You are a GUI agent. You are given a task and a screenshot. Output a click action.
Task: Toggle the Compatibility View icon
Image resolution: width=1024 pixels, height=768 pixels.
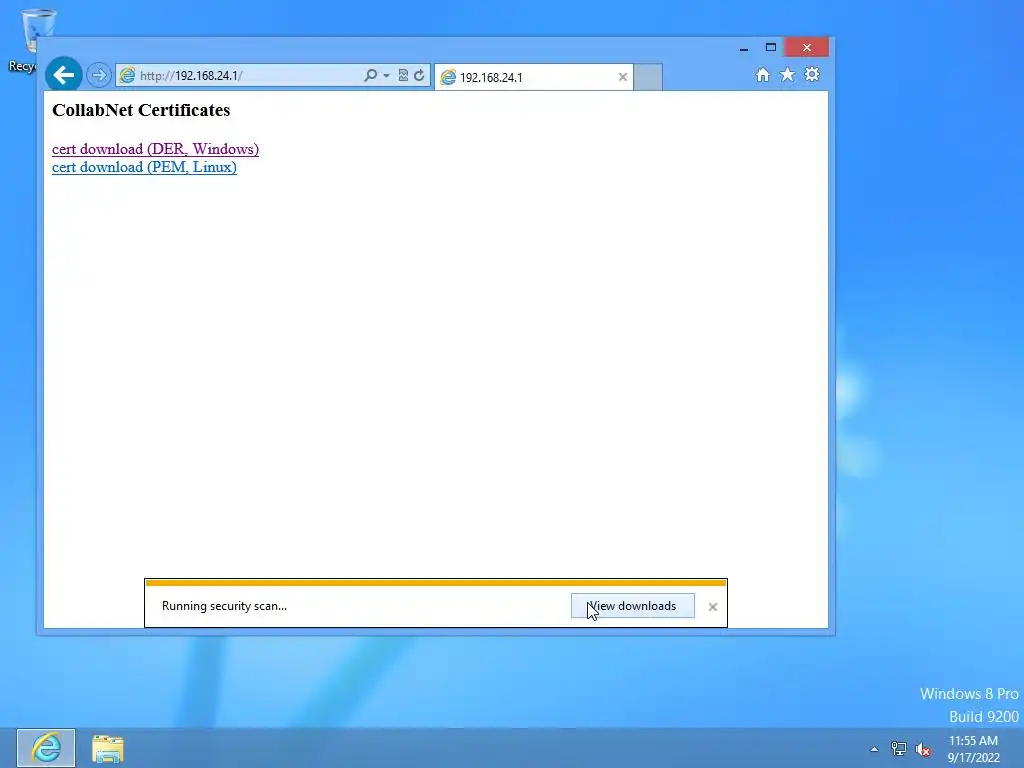[403, 75]
